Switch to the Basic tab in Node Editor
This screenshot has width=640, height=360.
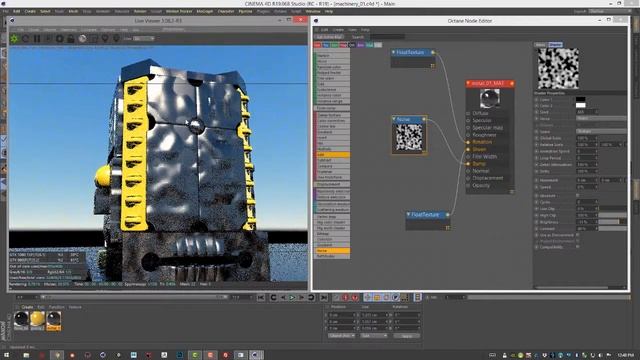tap(540, 44)
